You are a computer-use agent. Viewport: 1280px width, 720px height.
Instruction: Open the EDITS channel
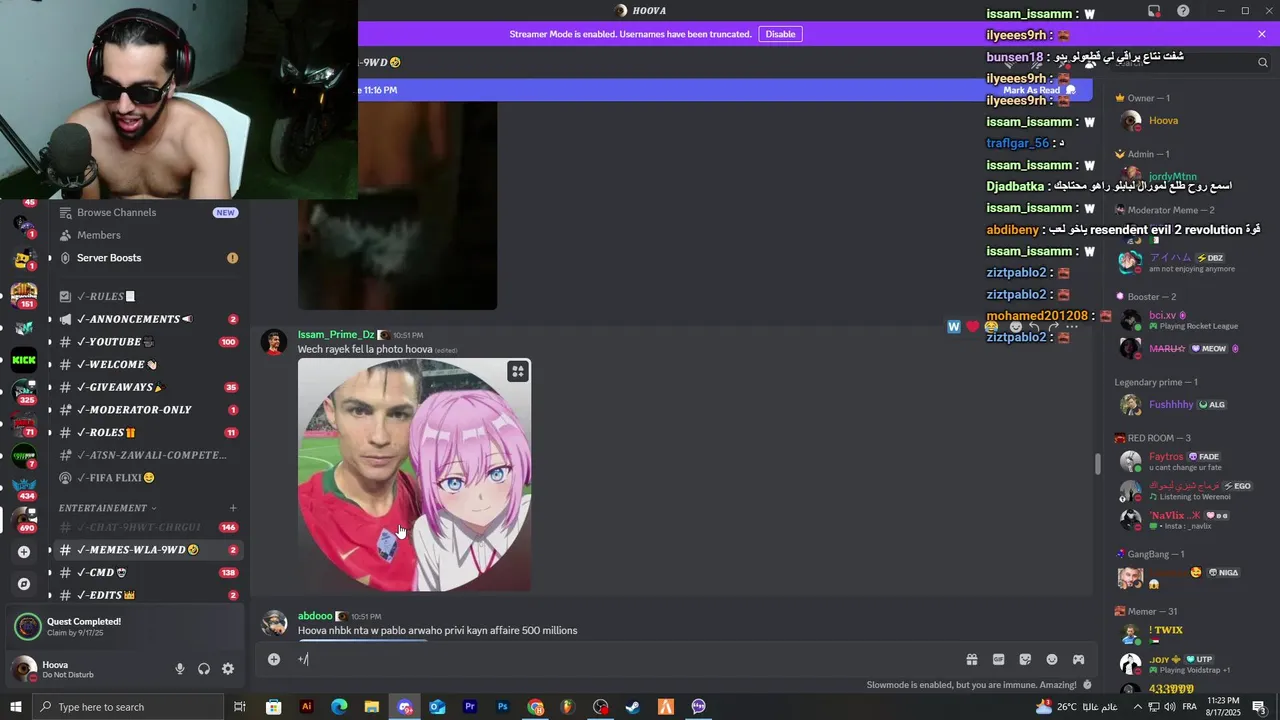point(147,595)
